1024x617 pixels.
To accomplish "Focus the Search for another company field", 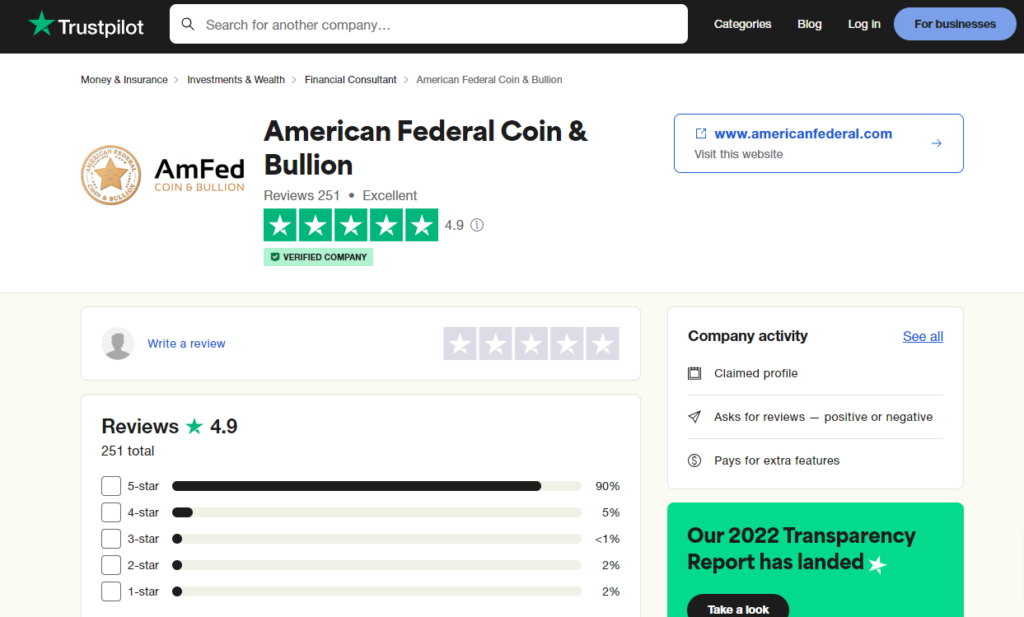I will [x=428, y=24].
